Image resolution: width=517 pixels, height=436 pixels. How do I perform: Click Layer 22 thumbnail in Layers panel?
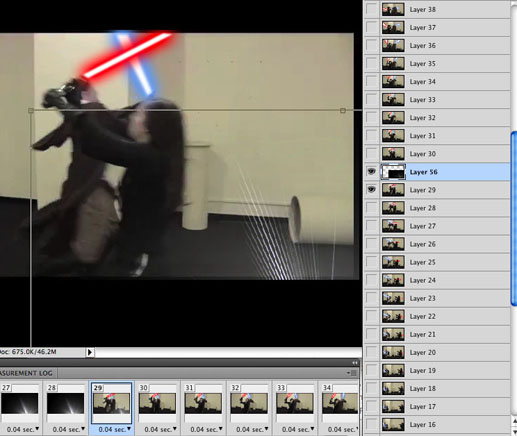[x=393, y=316]
